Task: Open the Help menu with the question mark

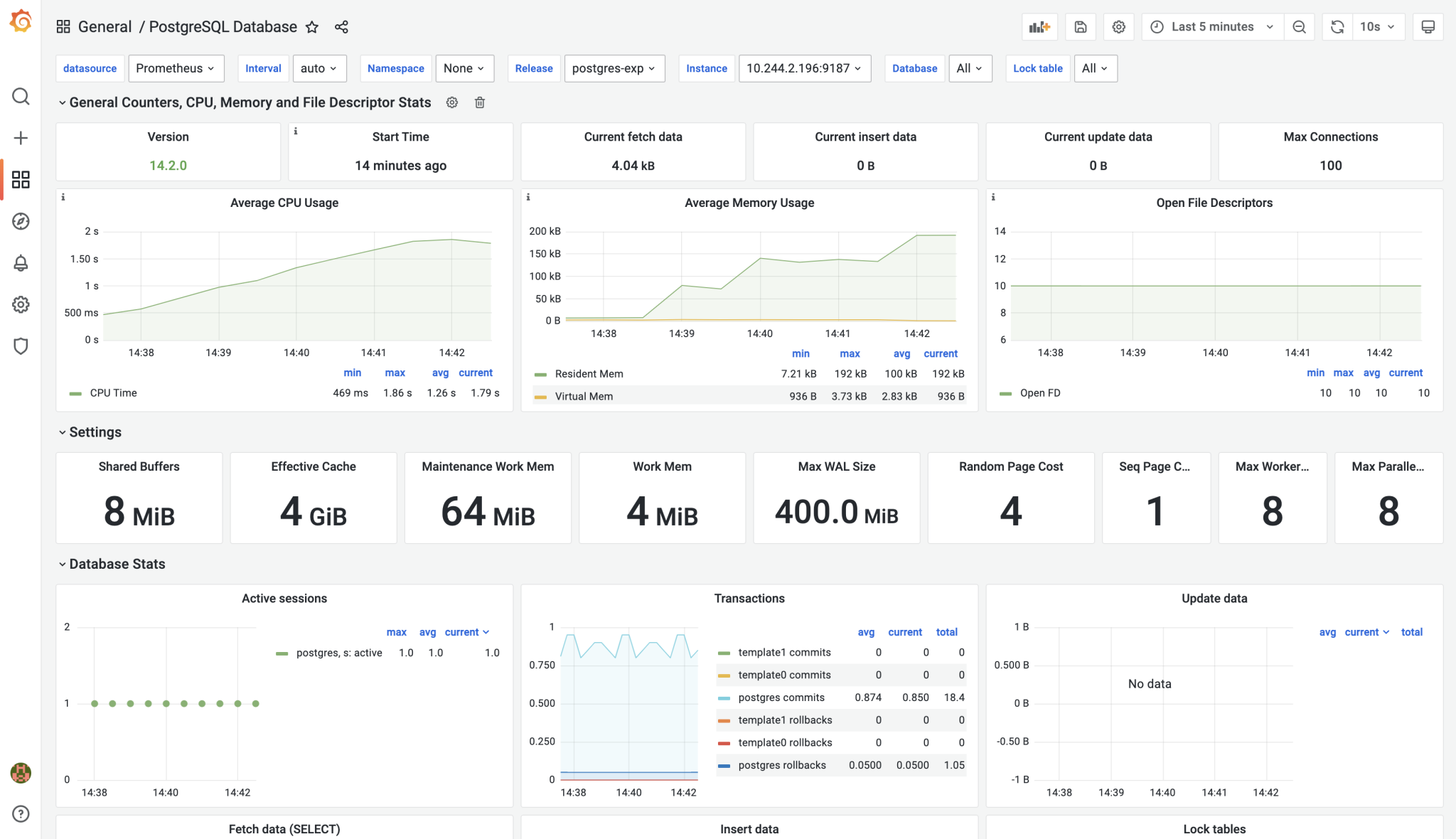Action: click(21, 814)
